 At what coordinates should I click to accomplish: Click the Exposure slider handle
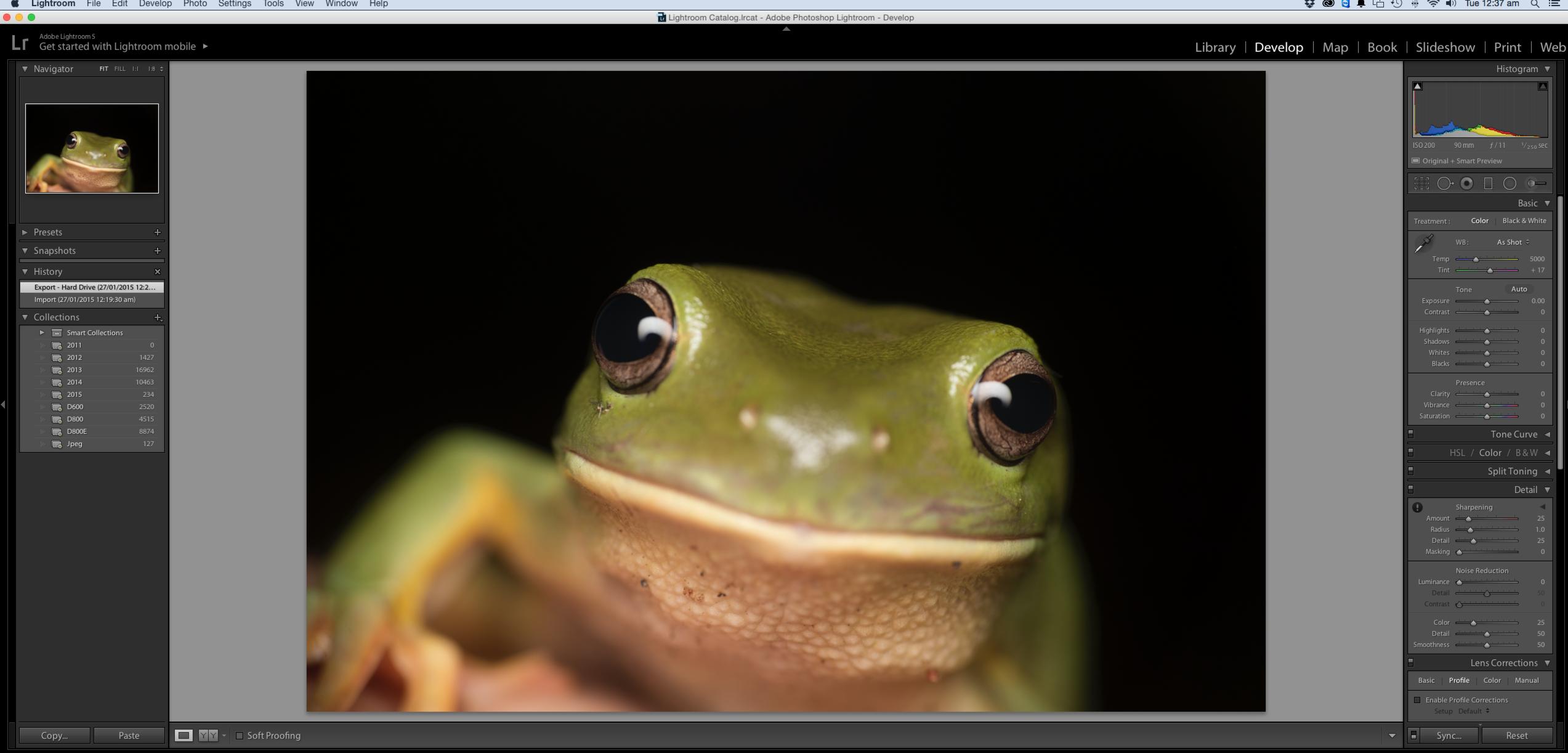click(1487, 301)
